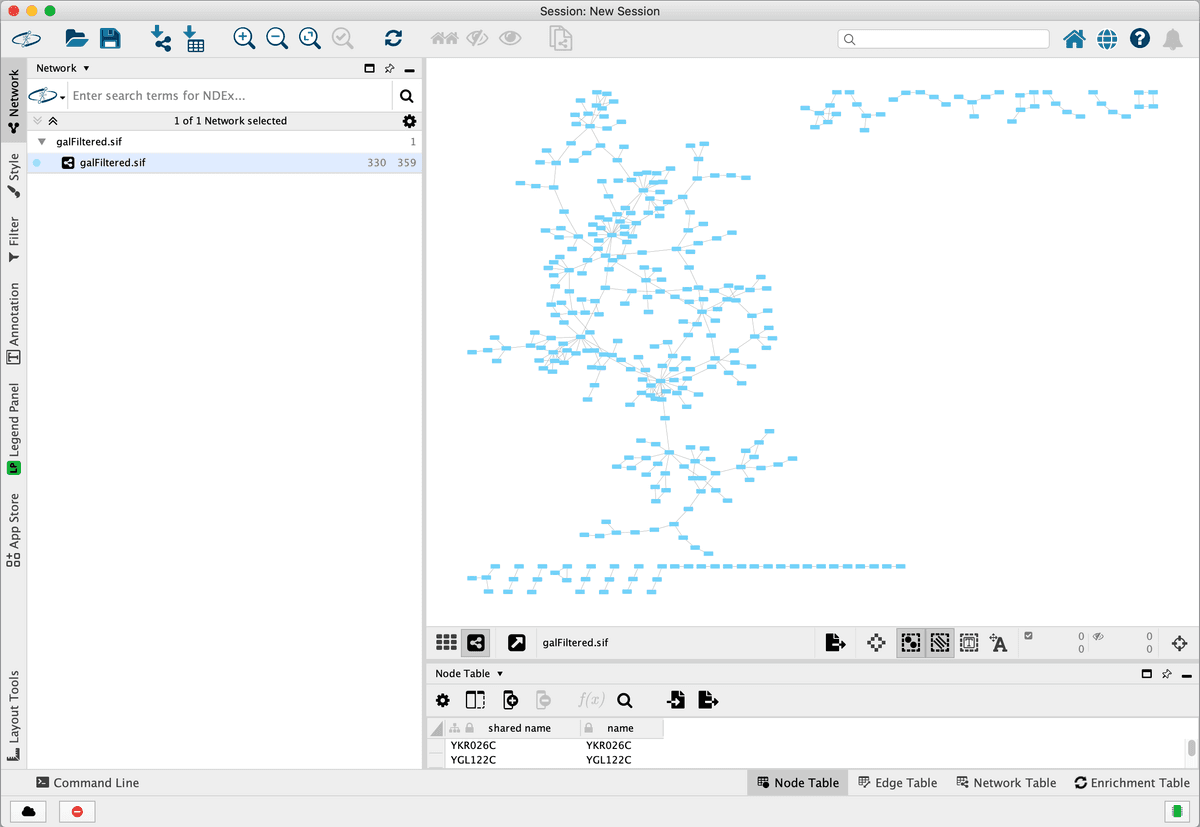Open Network panel options gear
This screenshot has width=1200, height=827.
[x=409, y=121]
